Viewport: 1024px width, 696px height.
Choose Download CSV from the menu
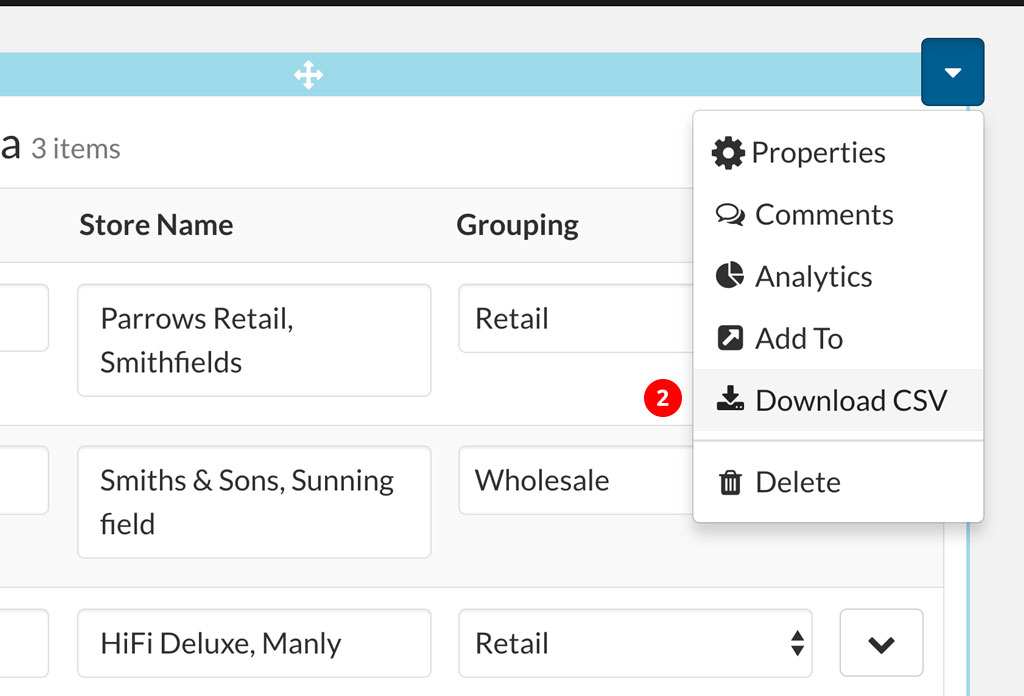click(x=850, y=401)
